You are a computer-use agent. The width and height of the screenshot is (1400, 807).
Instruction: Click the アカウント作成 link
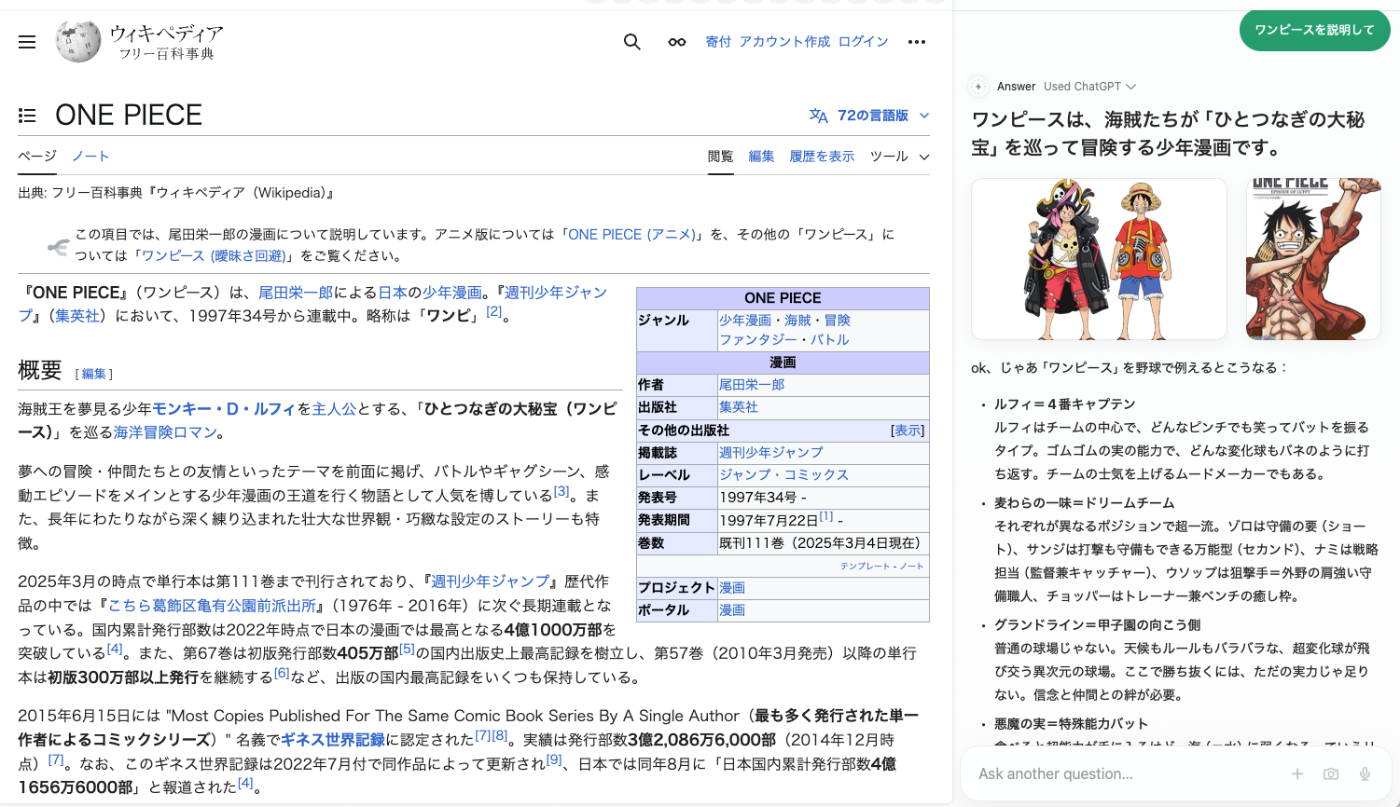point(785,42)
